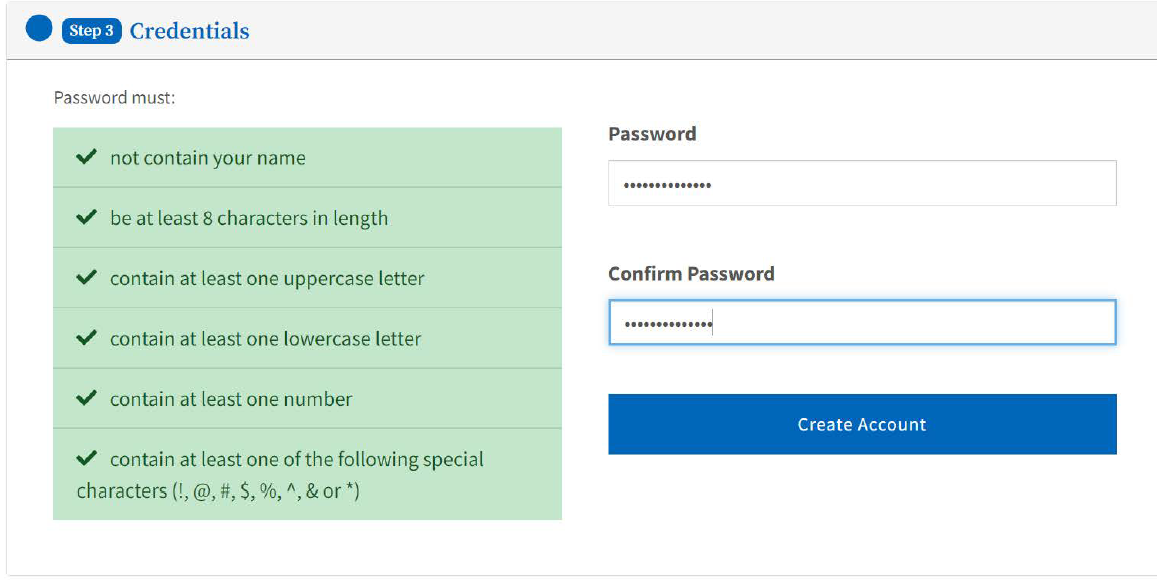This screenshot has width=1157, height=587.
Task: Click the checkmark for the uppercase letter rule
Action: pos(87,277)
